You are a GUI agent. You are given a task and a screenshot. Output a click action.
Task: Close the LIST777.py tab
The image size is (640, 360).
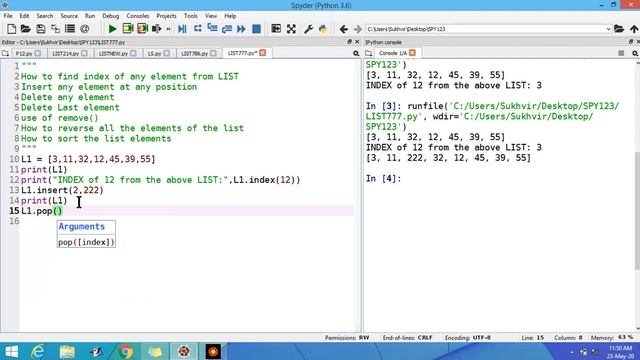262,53
